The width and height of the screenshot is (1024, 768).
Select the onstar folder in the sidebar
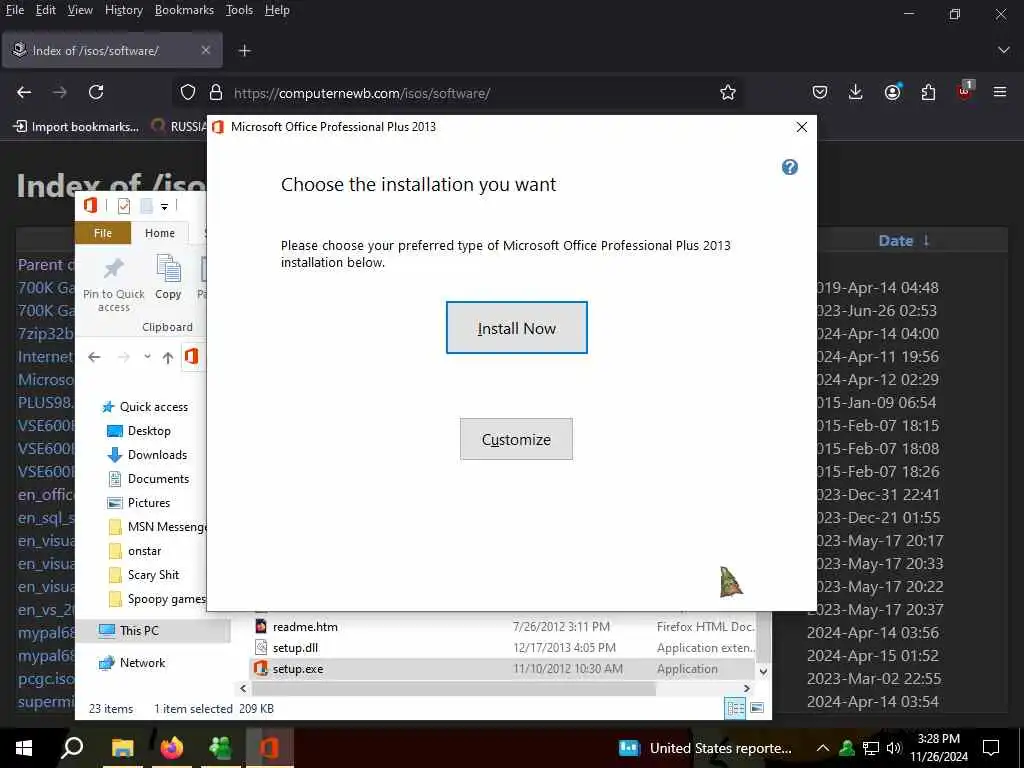135,551
